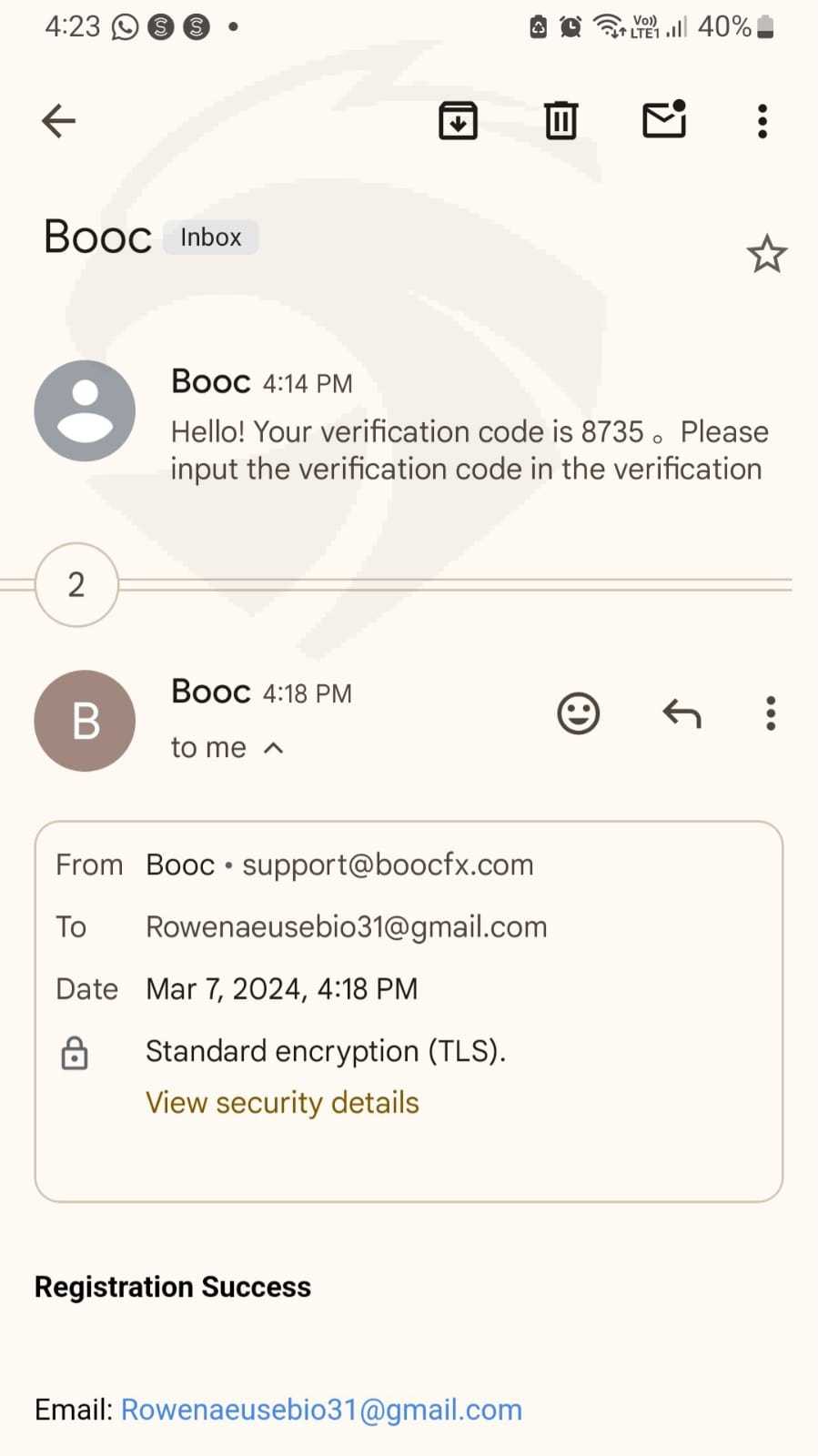Viewport: 818px width, 1456px height.
Task: Tap the gray sender profile avatar
Action: click(x=85, y=410)
